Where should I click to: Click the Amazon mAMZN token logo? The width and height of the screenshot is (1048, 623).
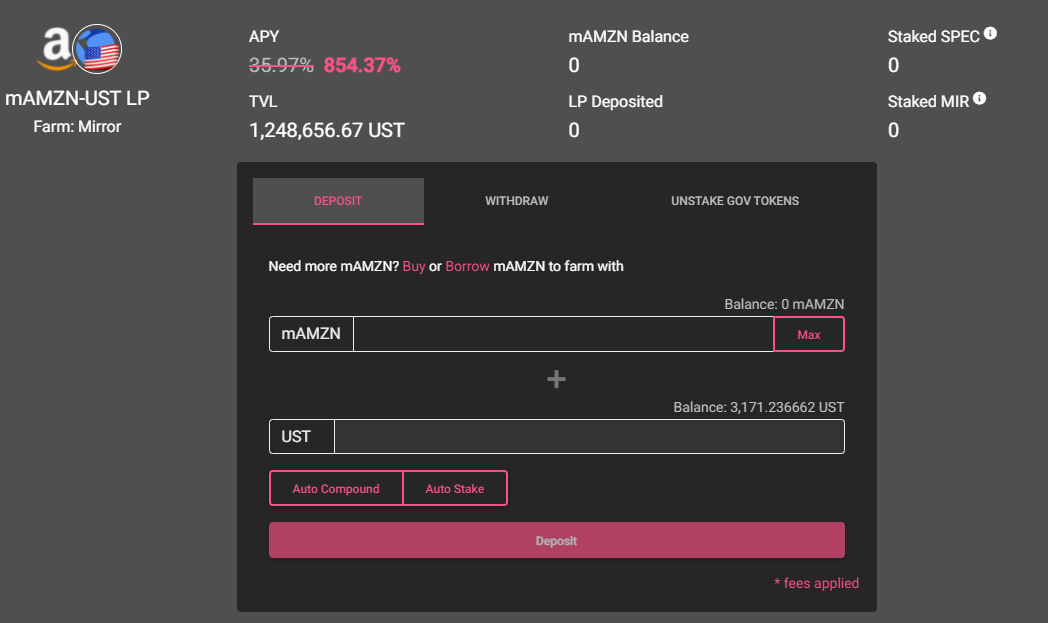(x=55, y=49)
